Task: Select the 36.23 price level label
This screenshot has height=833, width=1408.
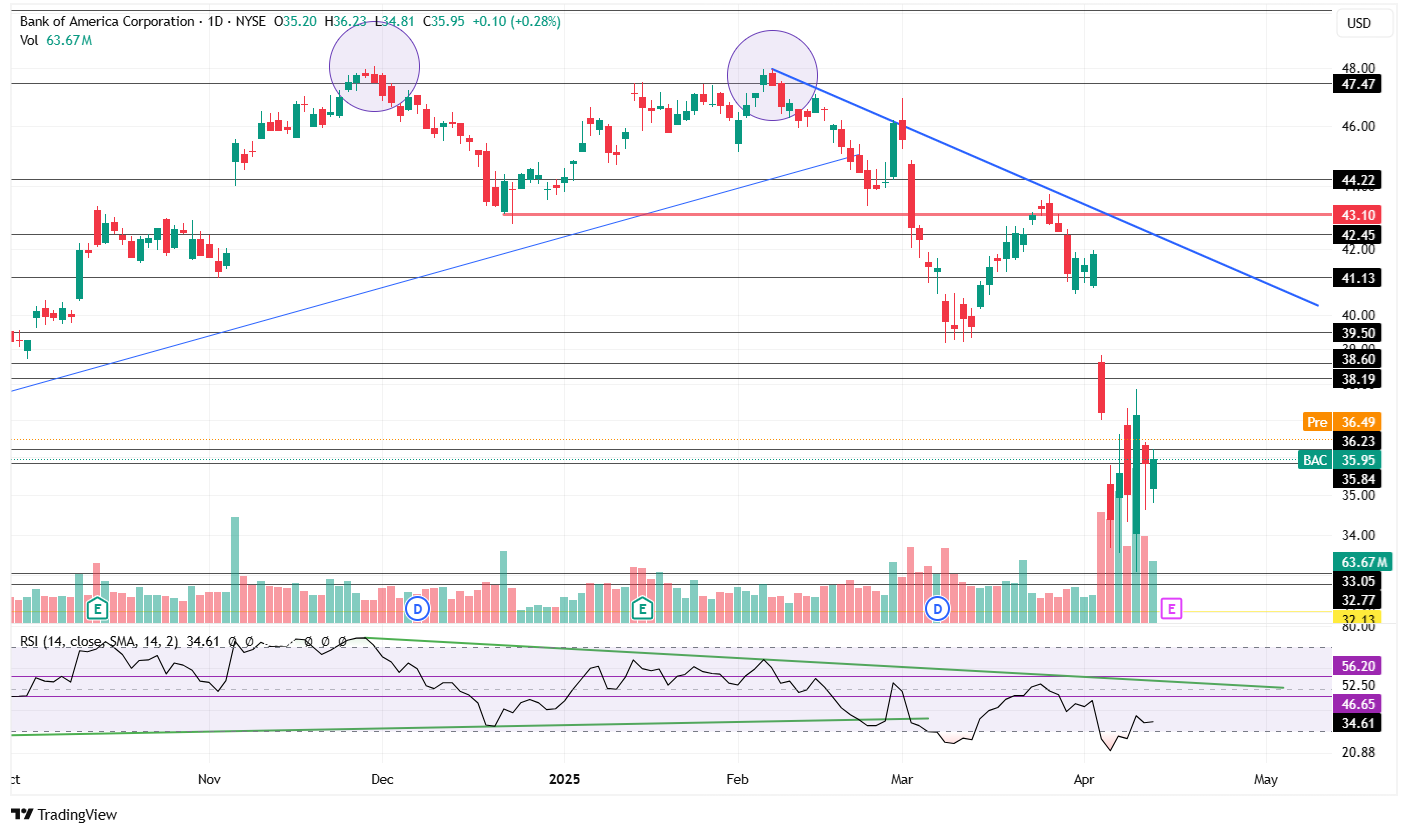Action: click(x=1357, y=441)
